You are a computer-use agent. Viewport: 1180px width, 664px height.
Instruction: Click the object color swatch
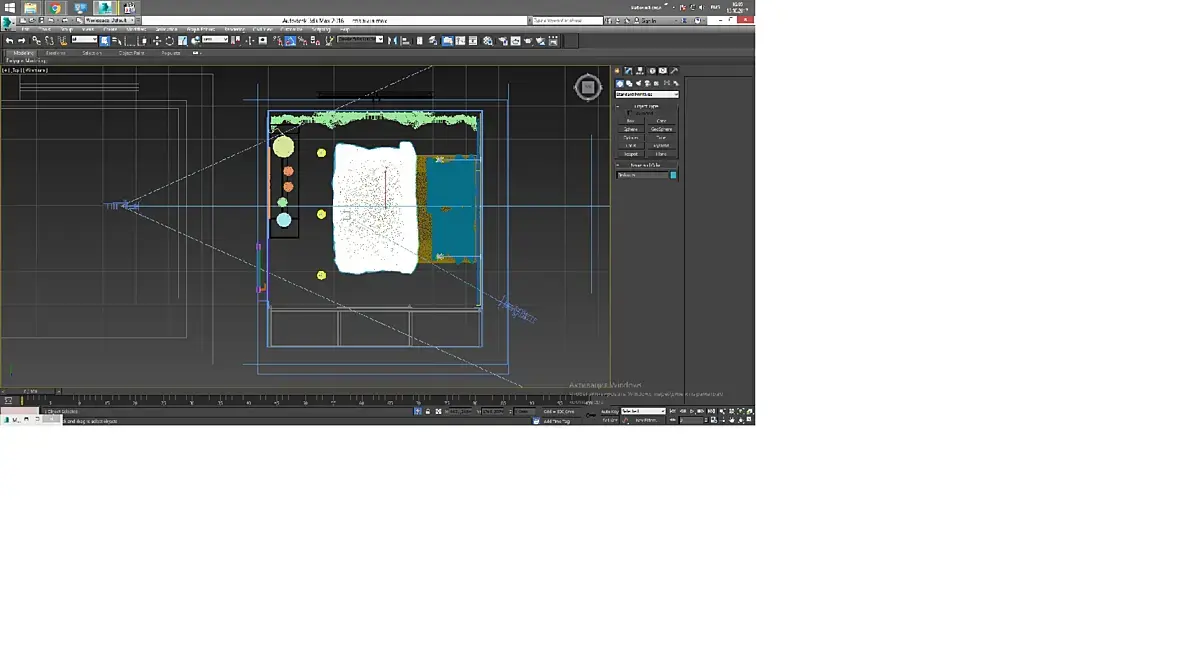pyautogui.click(x=673, y=175)
